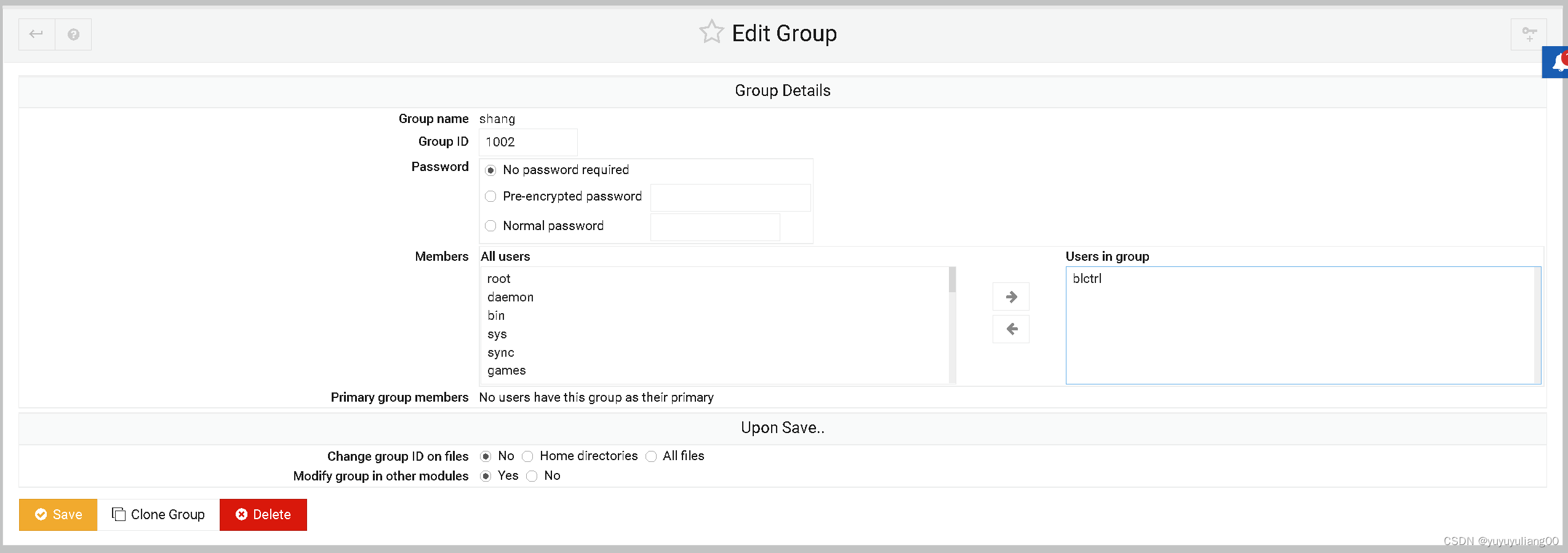This screenshot has height=553, width=1568.
Task: Click the Group ID input field
Action: click(527, 142)
